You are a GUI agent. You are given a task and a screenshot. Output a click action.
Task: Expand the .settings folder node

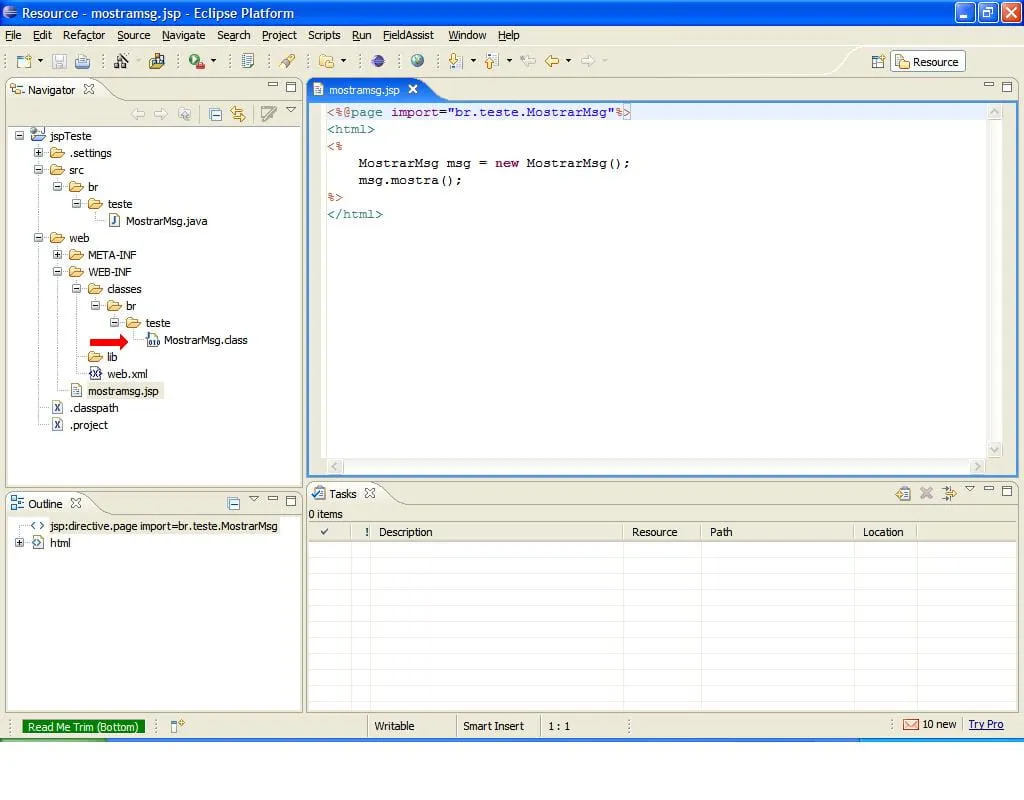pos(38,153)
